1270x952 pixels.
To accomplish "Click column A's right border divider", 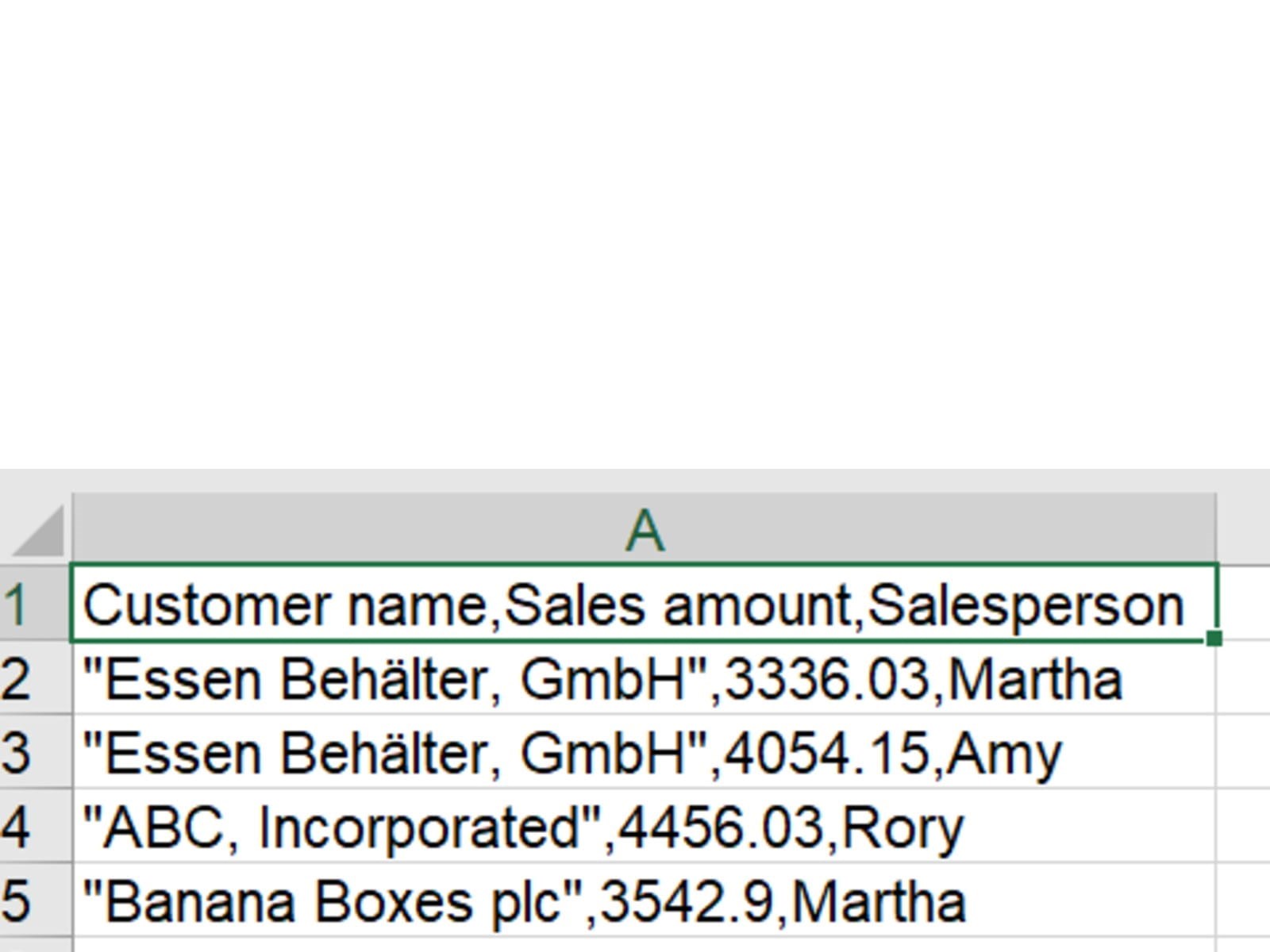I will [1217, 529].
